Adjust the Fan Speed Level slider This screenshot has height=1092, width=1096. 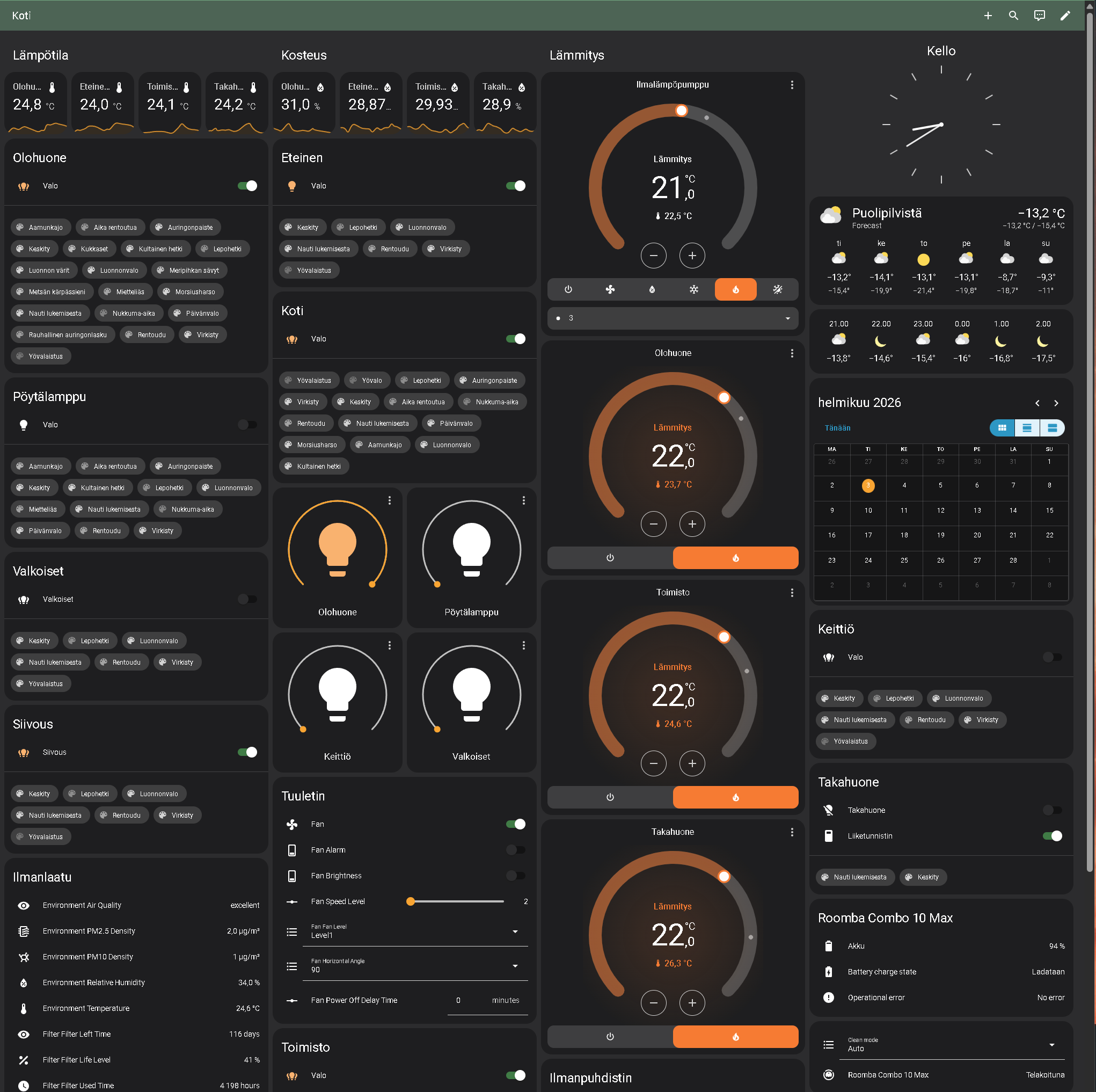pos(456,901)
